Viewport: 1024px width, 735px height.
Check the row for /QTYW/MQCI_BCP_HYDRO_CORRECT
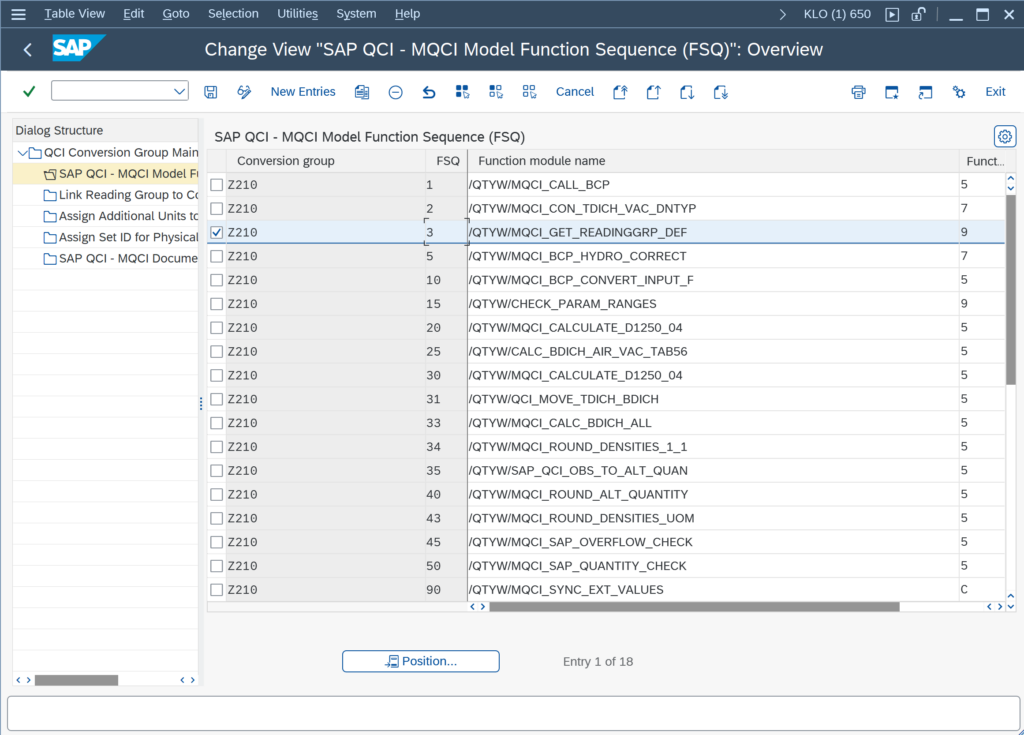(217, 256)
